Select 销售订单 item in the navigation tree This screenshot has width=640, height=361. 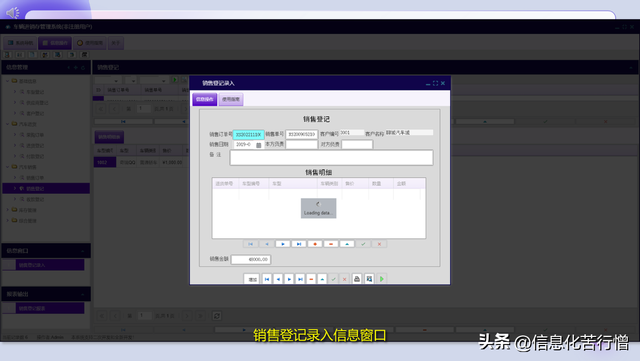click(x=35, y=178)
